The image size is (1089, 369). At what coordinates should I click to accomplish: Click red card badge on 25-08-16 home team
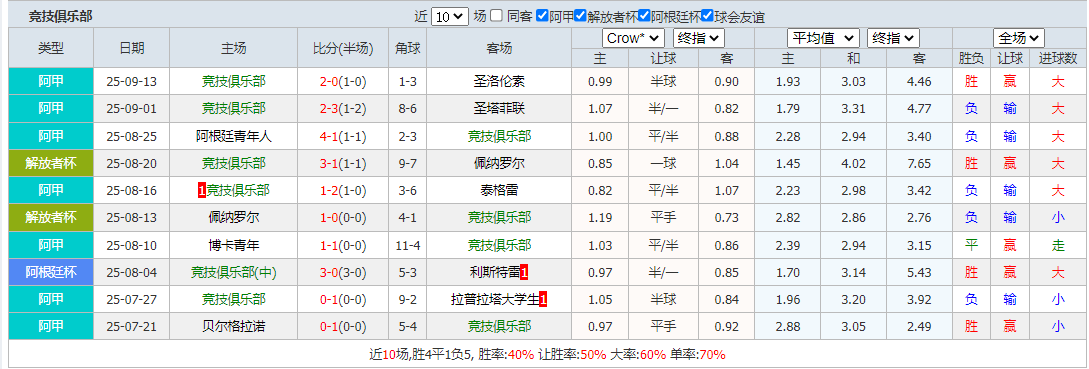pyautogui.click(x=202, y=190)
